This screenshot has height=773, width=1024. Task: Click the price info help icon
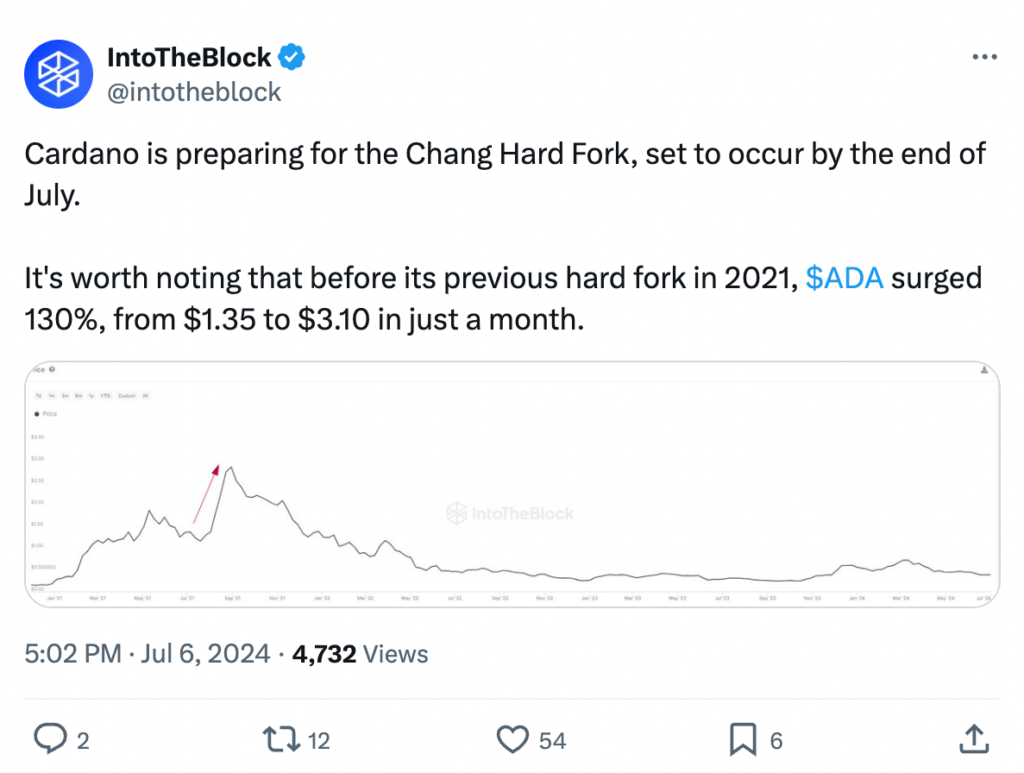[x=52, y=370]
